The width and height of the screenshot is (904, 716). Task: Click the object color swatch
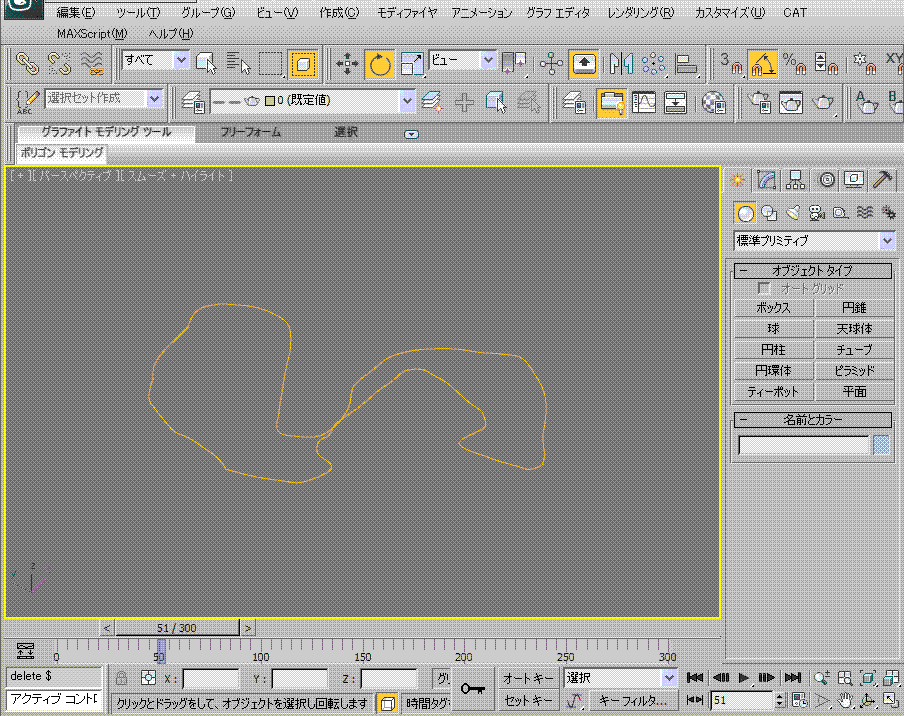pos(881,445)
